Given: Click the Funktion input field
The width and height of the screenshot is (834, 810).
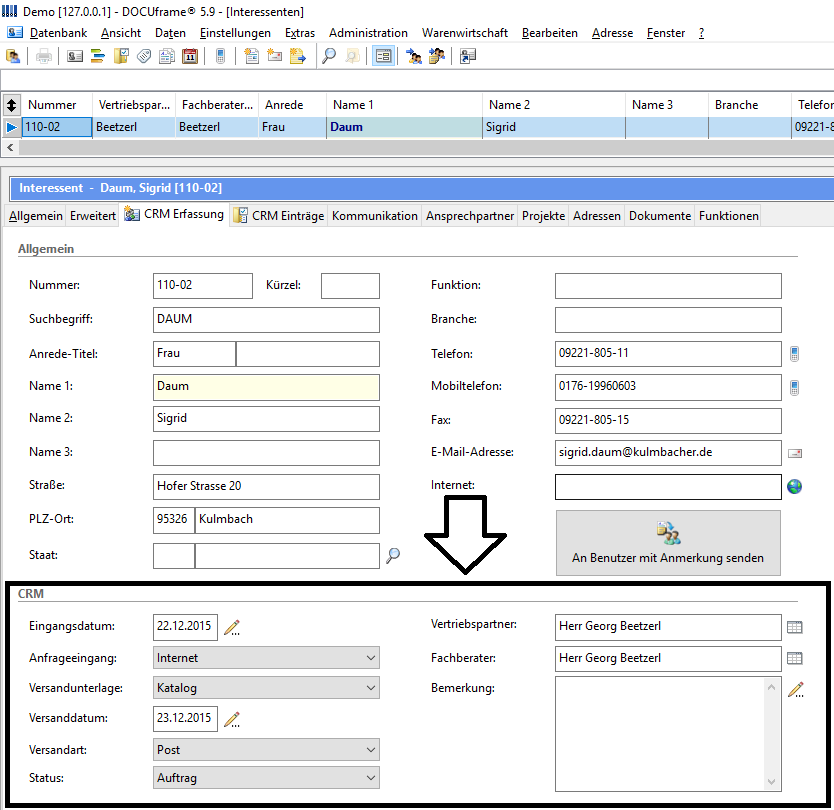Looking at the screenshot, I should (x=668, y=286).
